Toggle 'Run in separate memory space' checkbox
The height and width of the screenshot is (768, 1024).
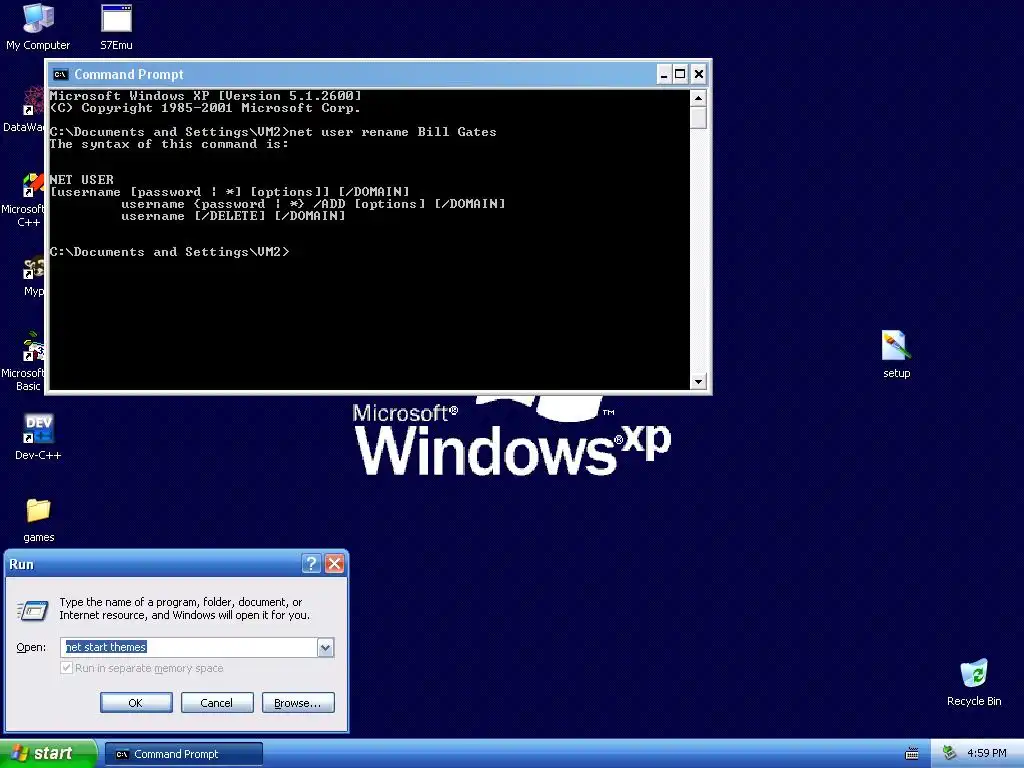[x=67, y=667]
